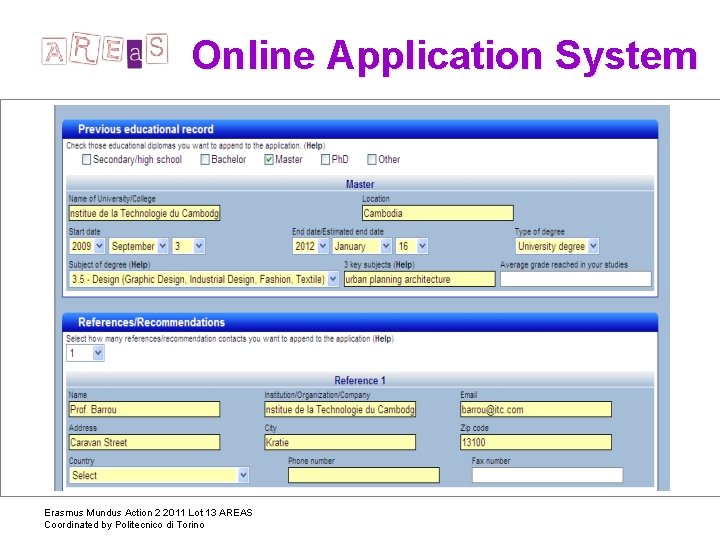Open the Type of degree dropdown

pyautogui.click(x=557, y=246)
